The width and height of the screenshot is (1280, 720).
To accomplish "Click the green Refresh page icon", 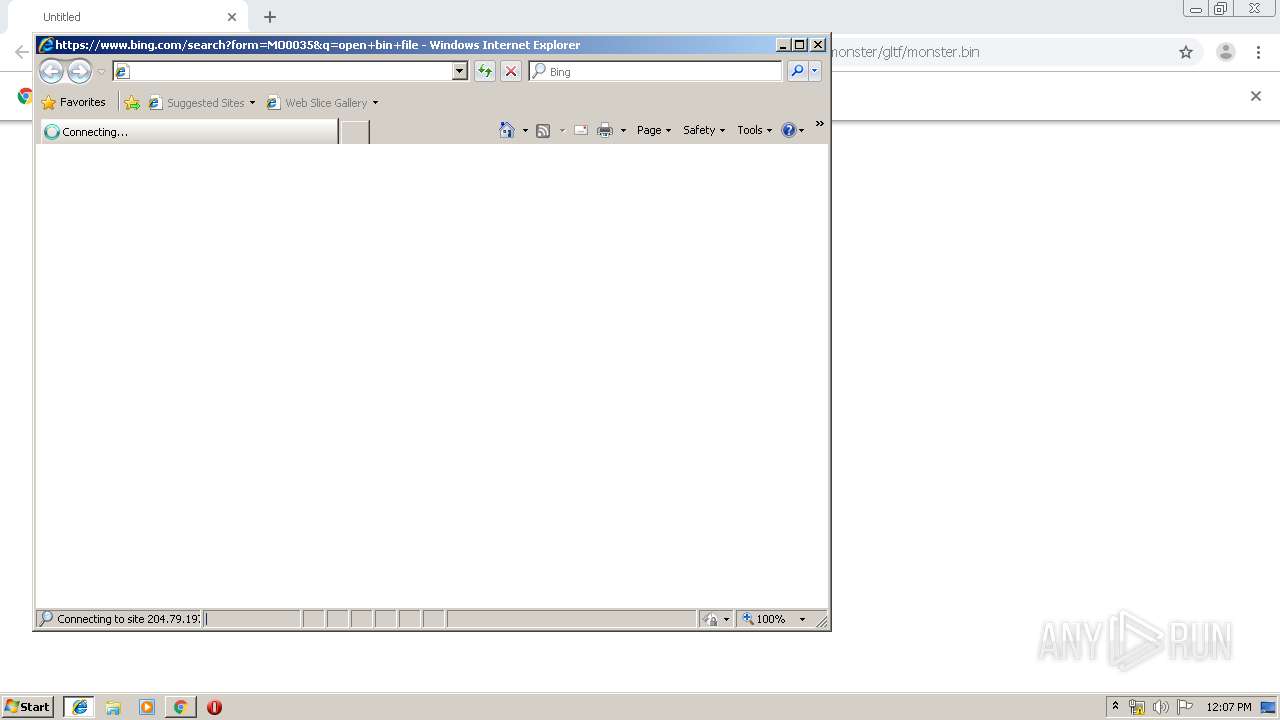I will click(x=485, y=71).
